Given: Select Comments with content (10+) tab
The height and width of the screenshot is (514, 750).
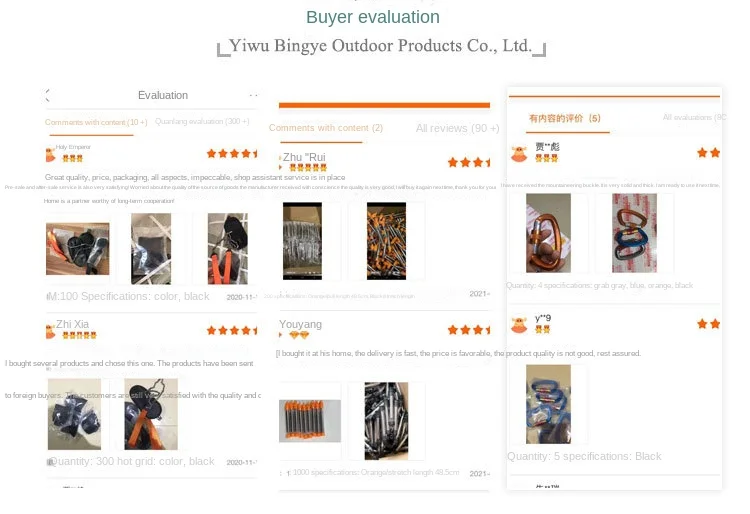Looking at the screenshot, I should (x=96, y=122).
